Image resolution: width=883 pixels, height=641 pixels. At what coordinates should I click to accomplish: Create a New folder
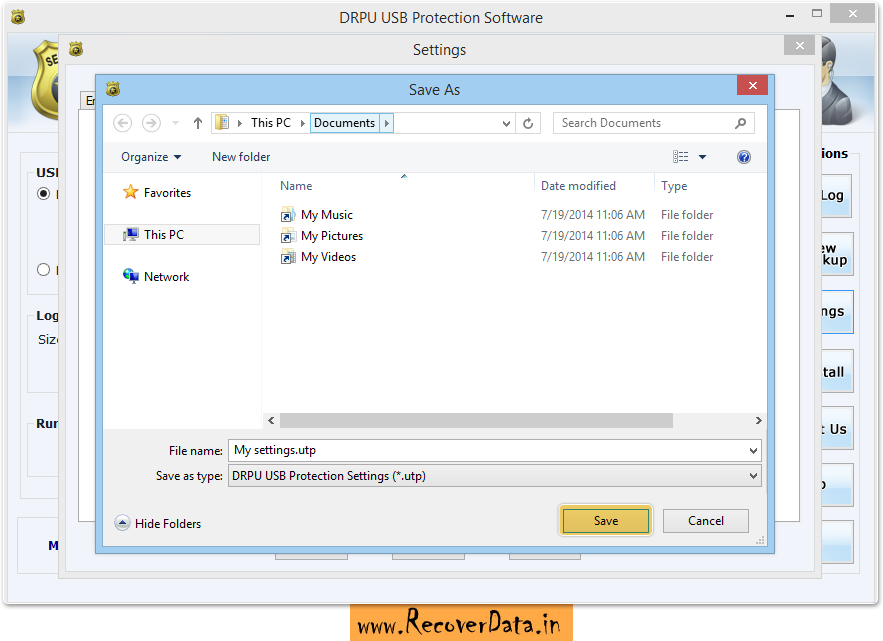[241, 157]
